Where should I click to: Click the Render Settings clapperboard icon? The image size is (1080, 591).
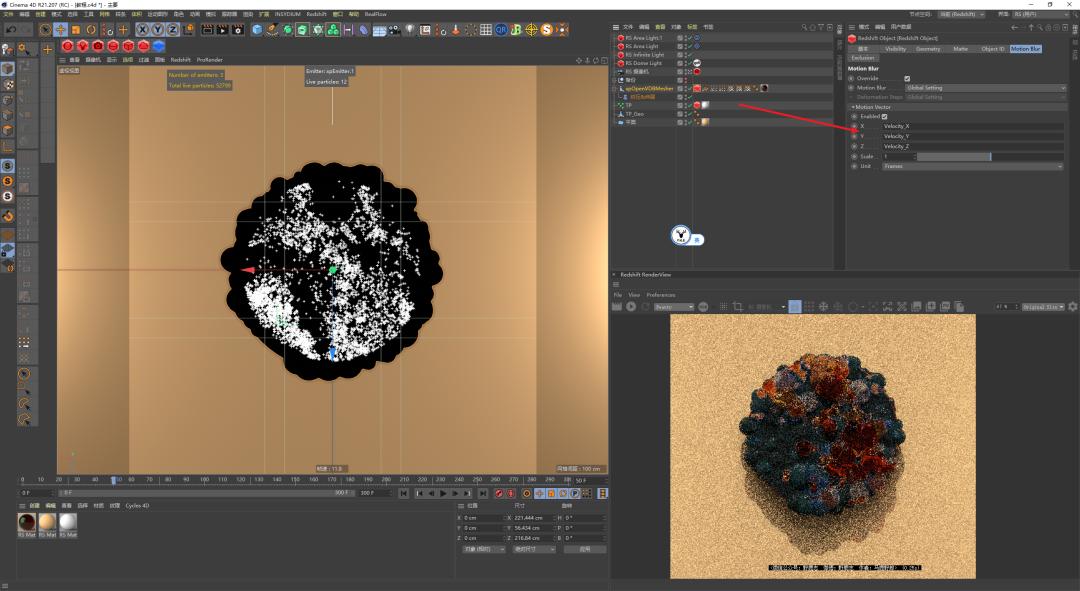point(239,32)
